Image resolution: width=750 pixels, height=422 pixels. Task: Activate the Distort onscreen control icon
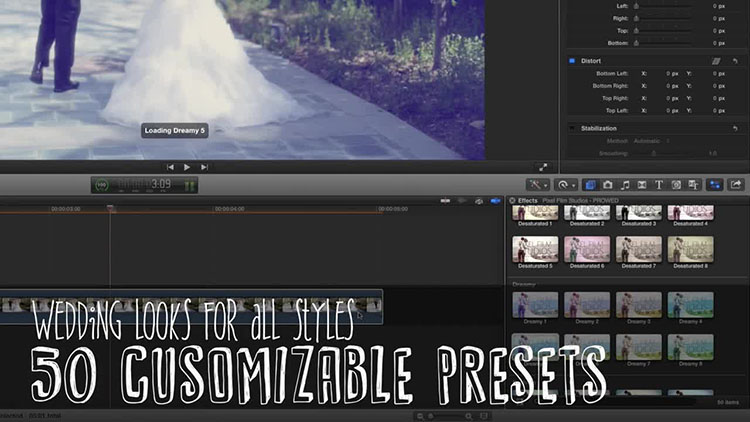(x=716, y=61)
